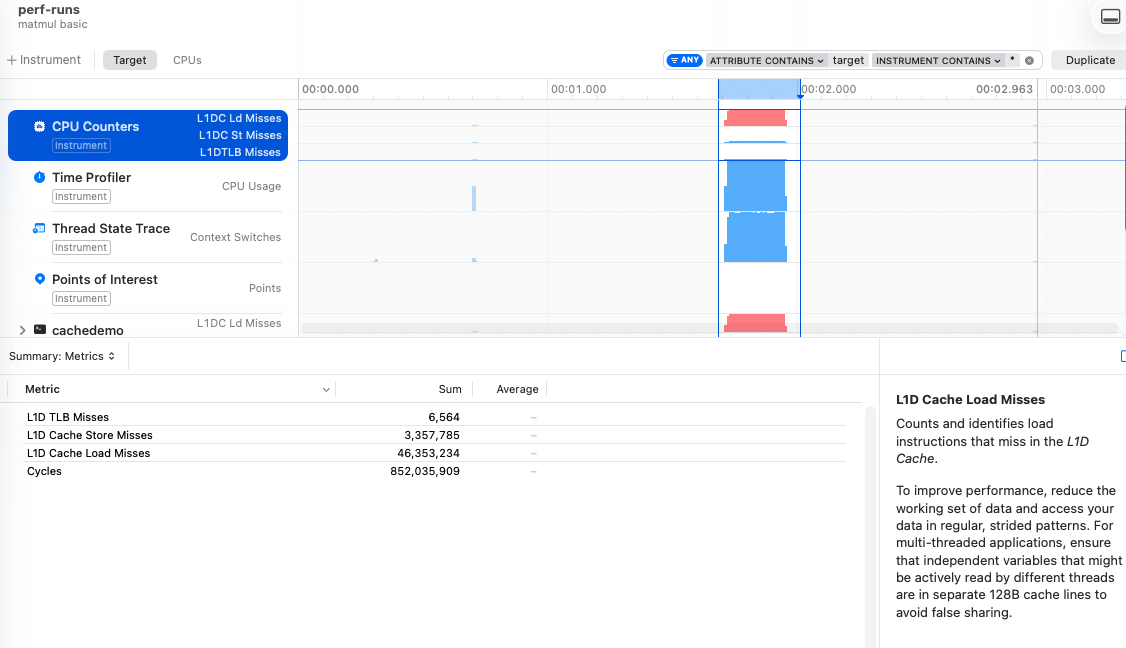Click the Context Switches lane label
Viewport: 1126px width, 648px height.
tap(236, 237)
